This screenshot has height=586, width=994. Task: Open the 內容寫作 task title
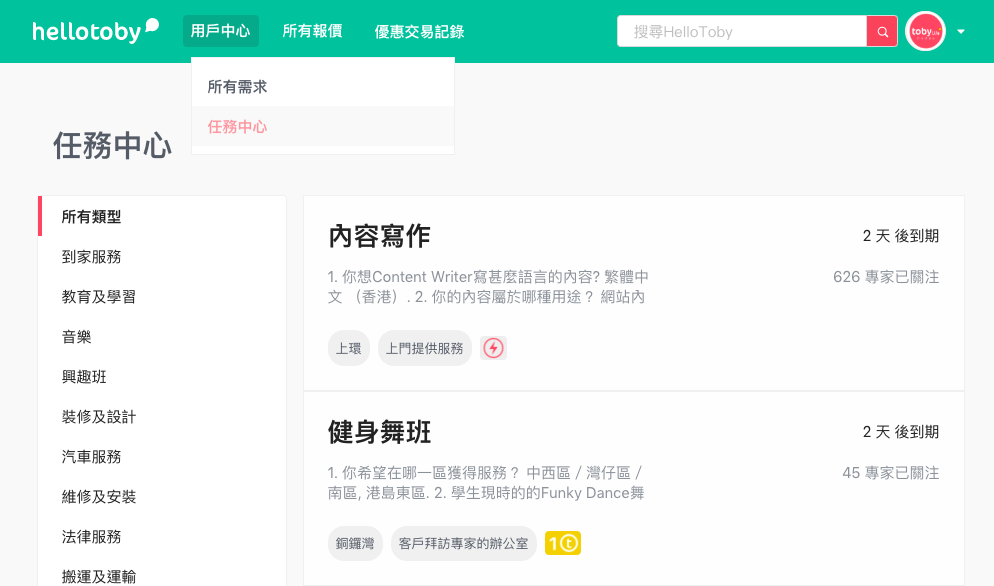[379, 236]
